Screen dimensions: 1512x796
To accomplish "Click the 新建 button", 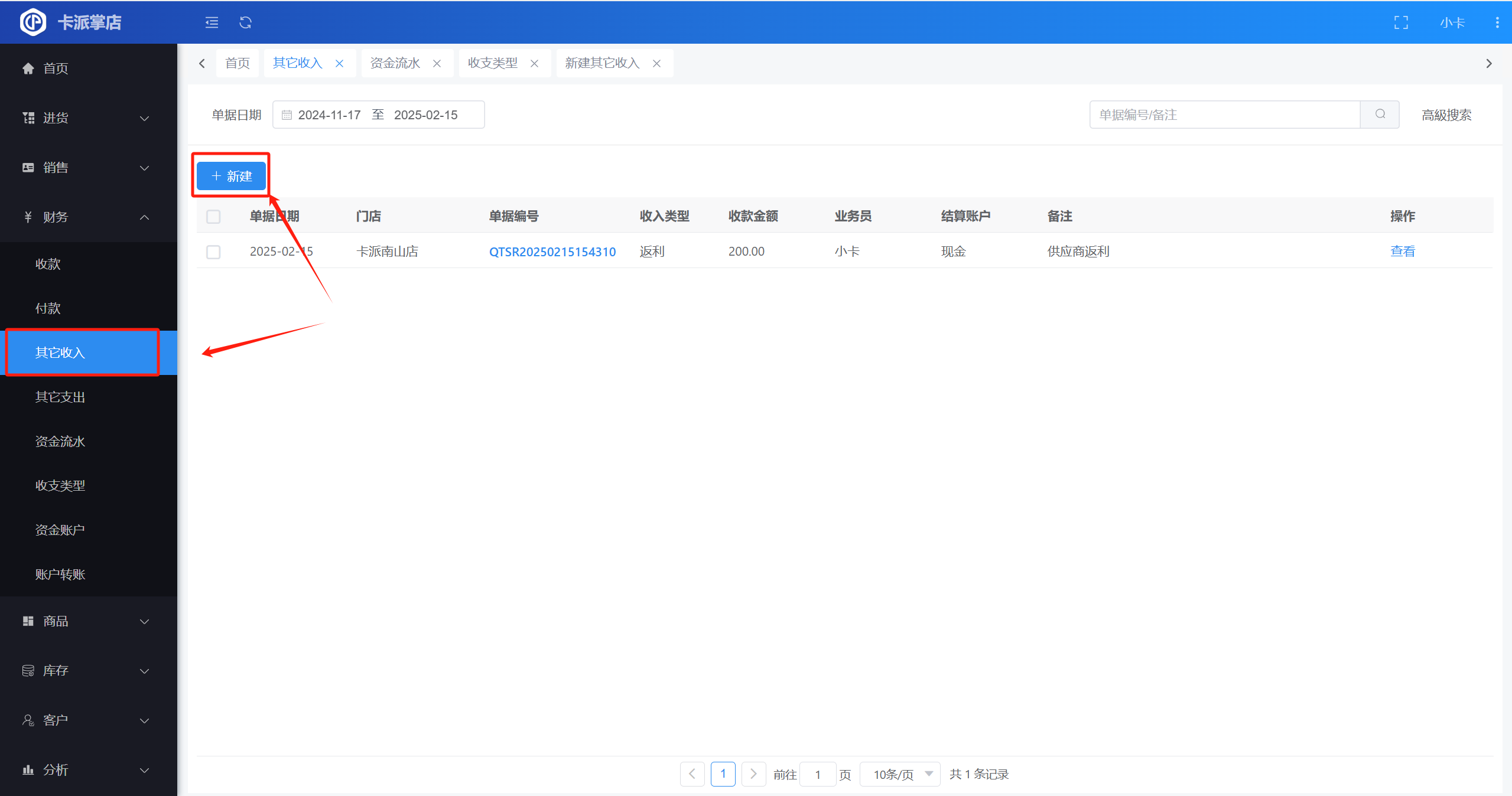I will (x=231, y=175).
